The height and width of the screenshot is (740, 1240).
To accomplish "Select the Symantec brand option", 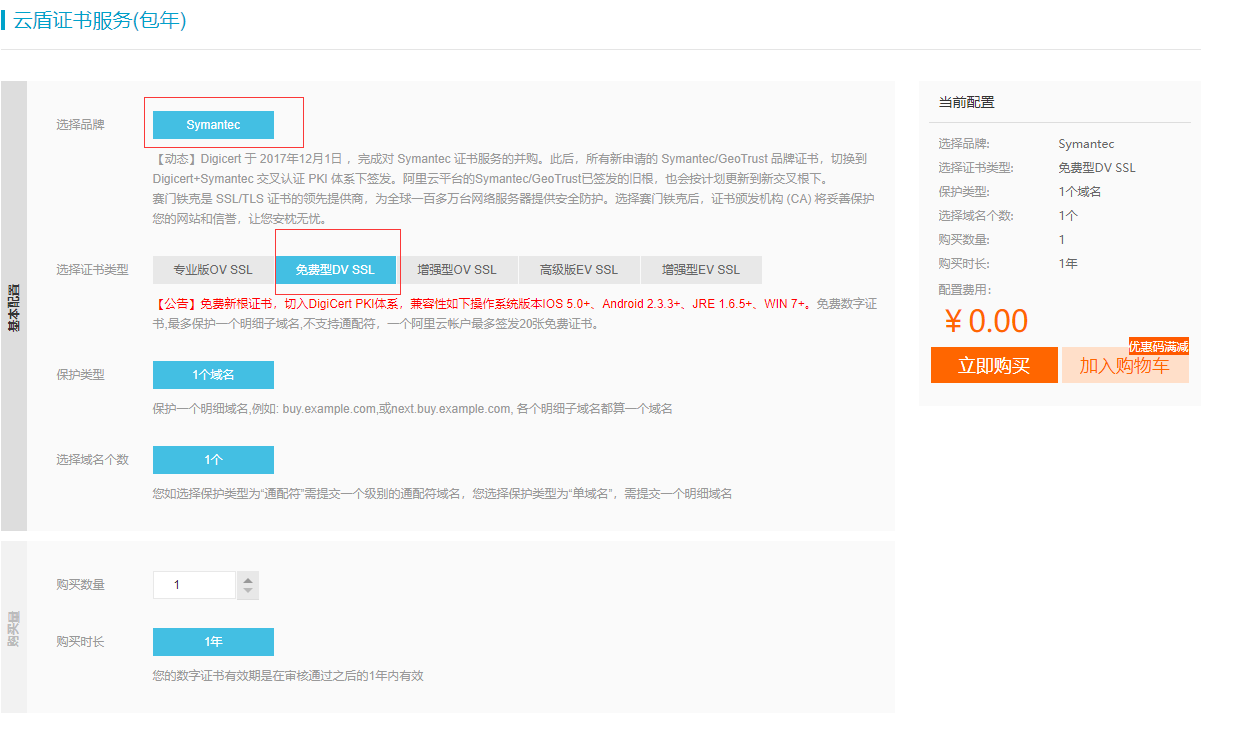I will pos(213,125).
